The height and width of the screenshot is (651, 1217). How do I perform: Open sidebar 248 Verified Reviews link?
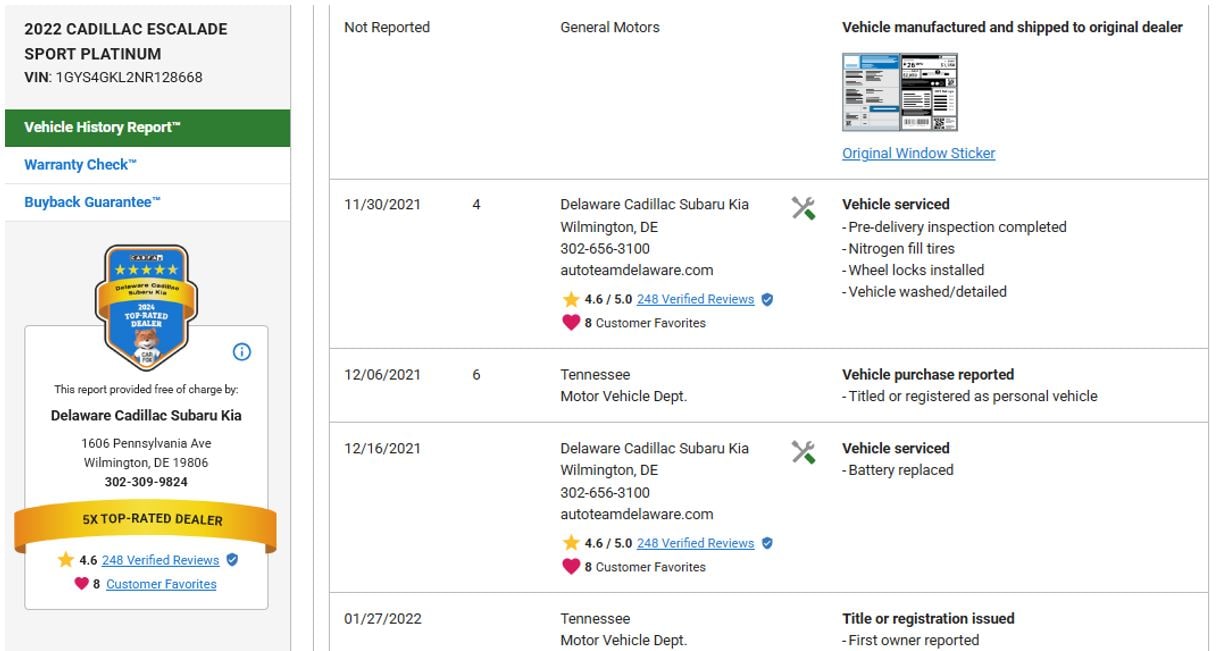tap(160, 560)
